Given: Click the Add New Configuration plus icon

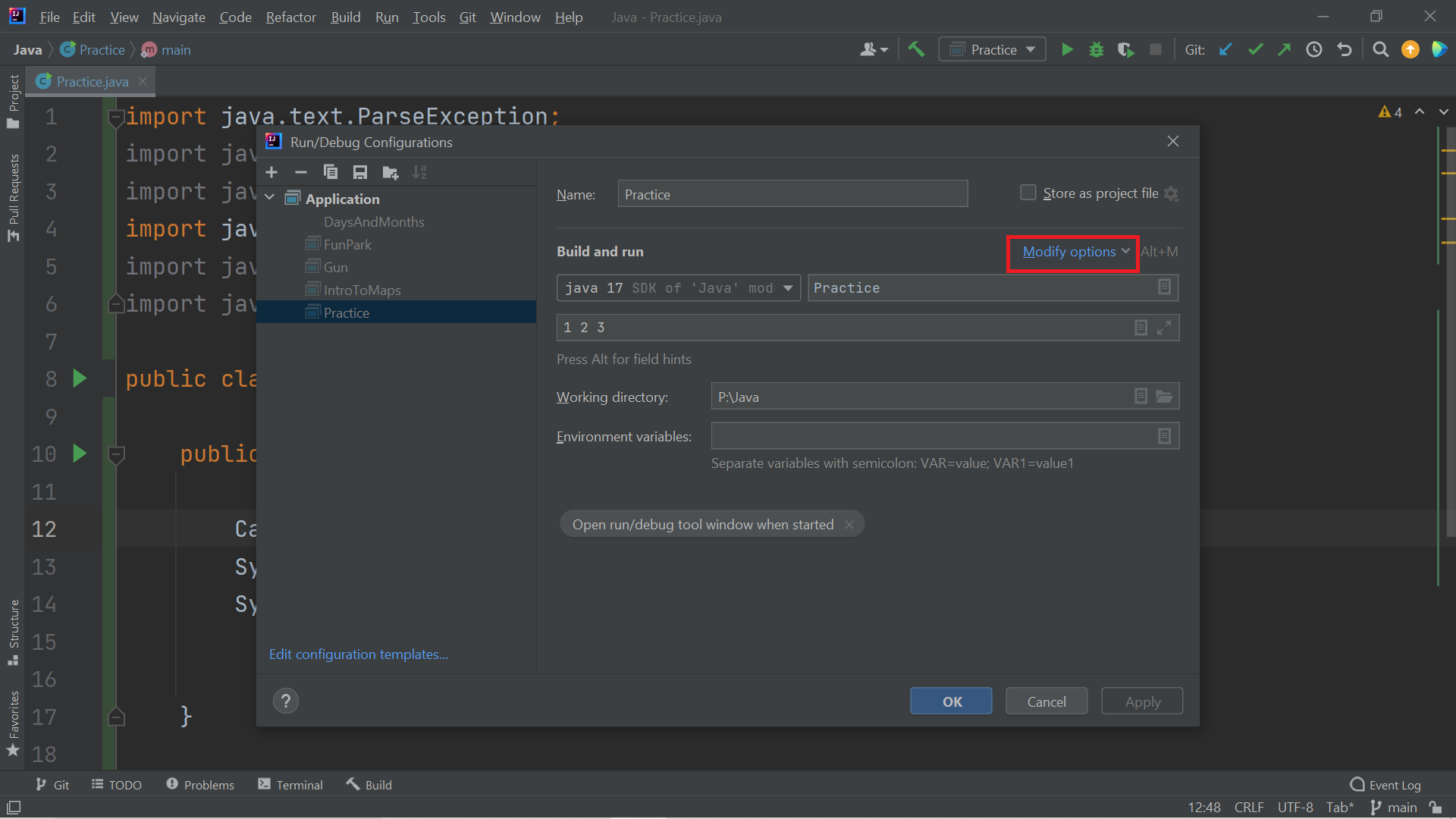Looking at the screenshot, I should pyautogui.click(x=271, y=173).
